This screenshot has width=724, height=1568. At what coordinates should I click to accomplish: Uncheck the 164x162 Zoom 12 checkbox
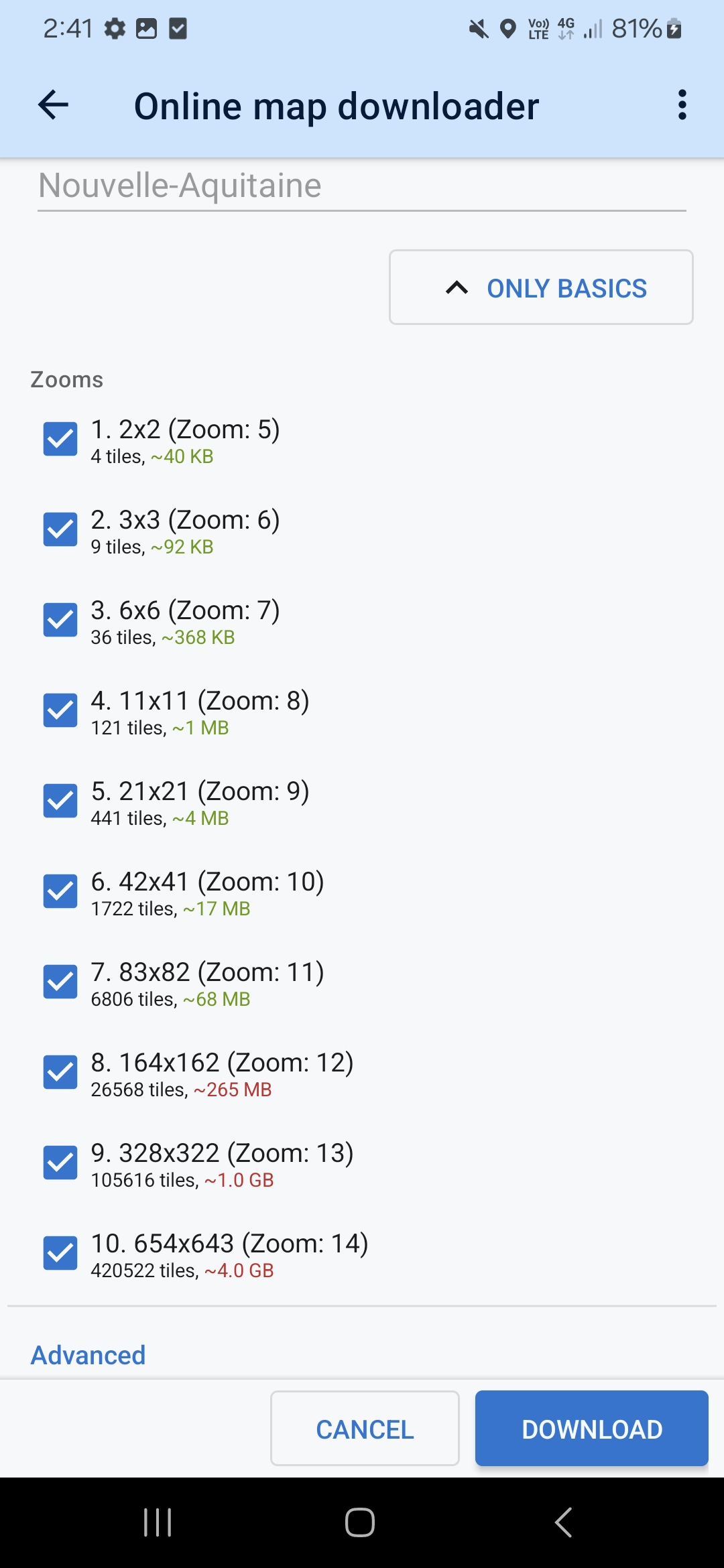60,1072
